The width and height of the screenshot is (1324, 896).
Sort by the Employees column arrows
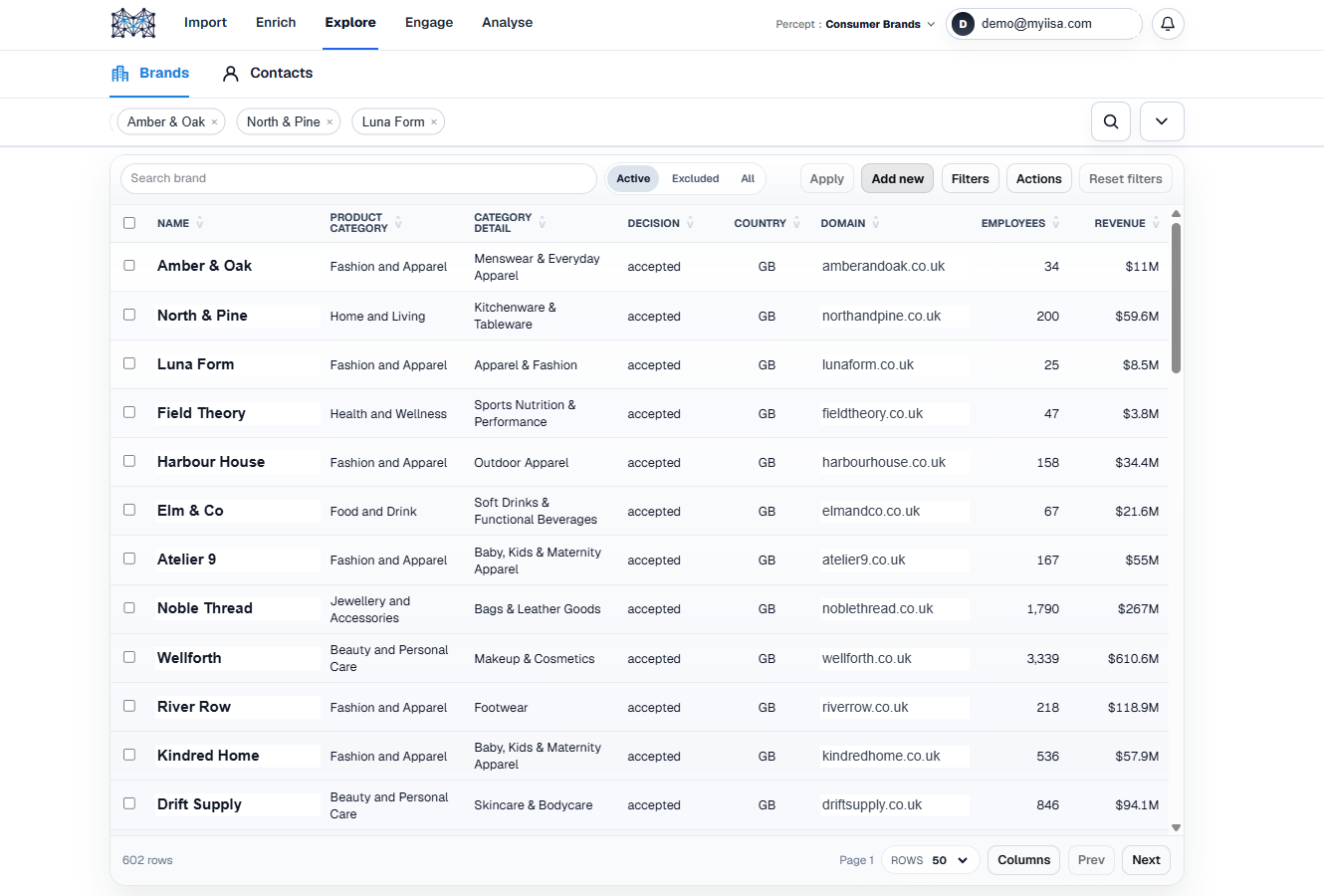[1056, 223]
